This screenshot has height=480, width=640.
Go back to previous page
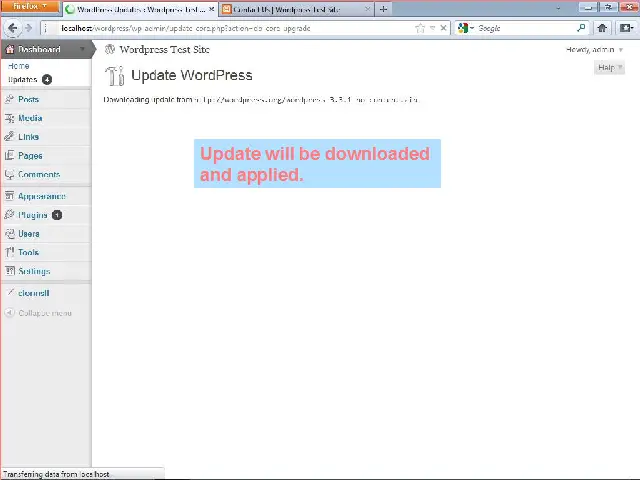click(12, 28)
